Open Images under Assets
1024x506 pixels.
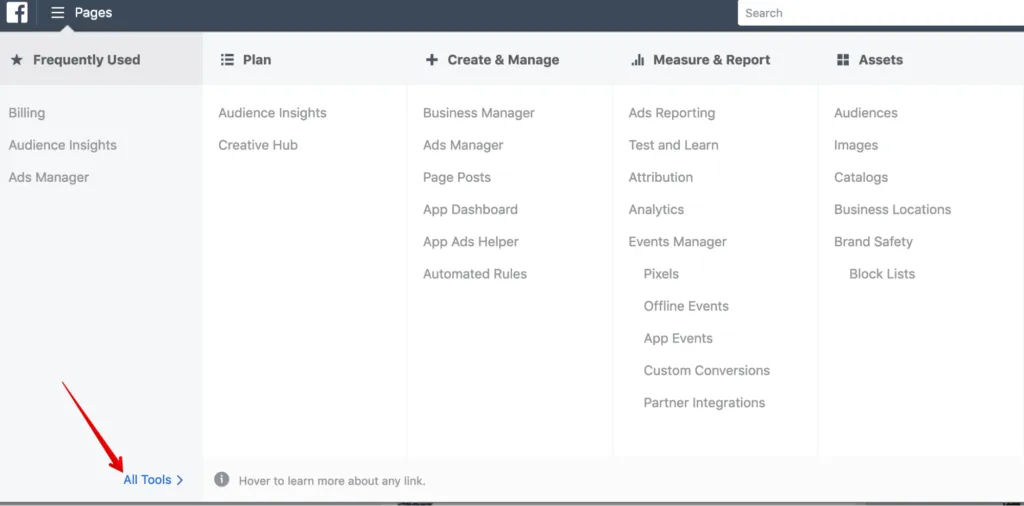[856, 145]
